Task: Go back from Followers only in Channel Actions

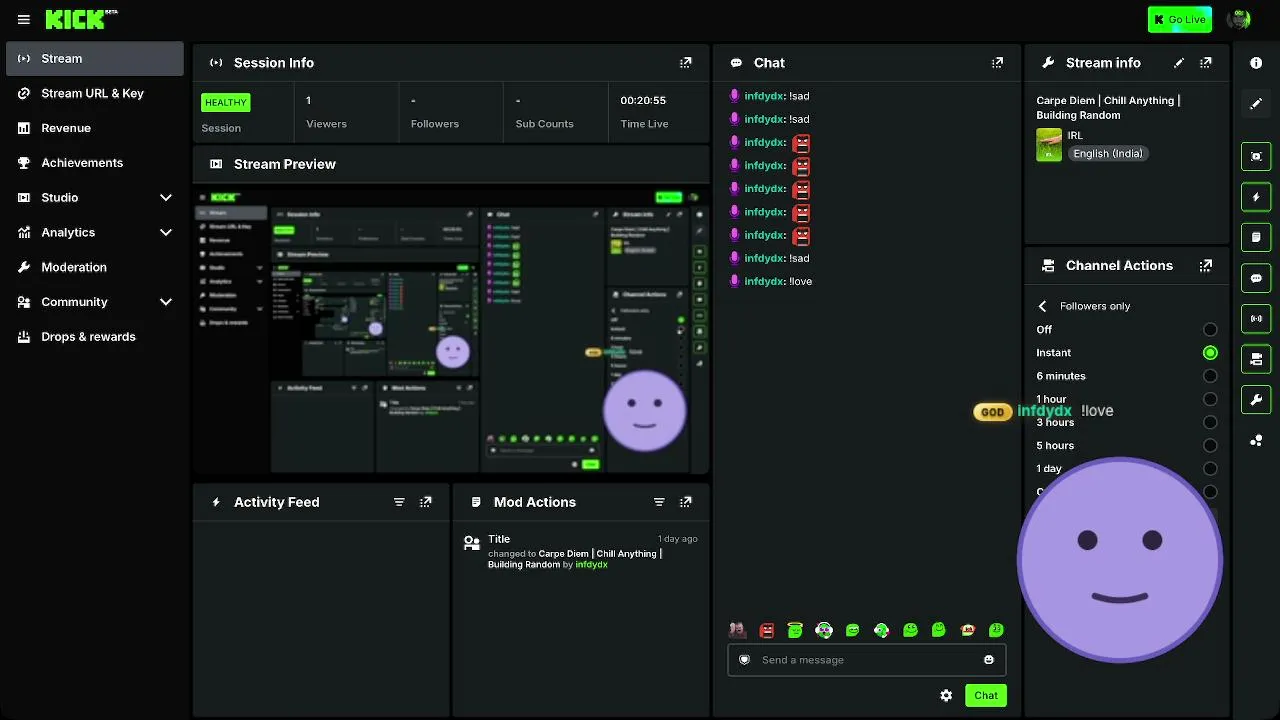Action: pyautogui.click(x=1042, y=306)
